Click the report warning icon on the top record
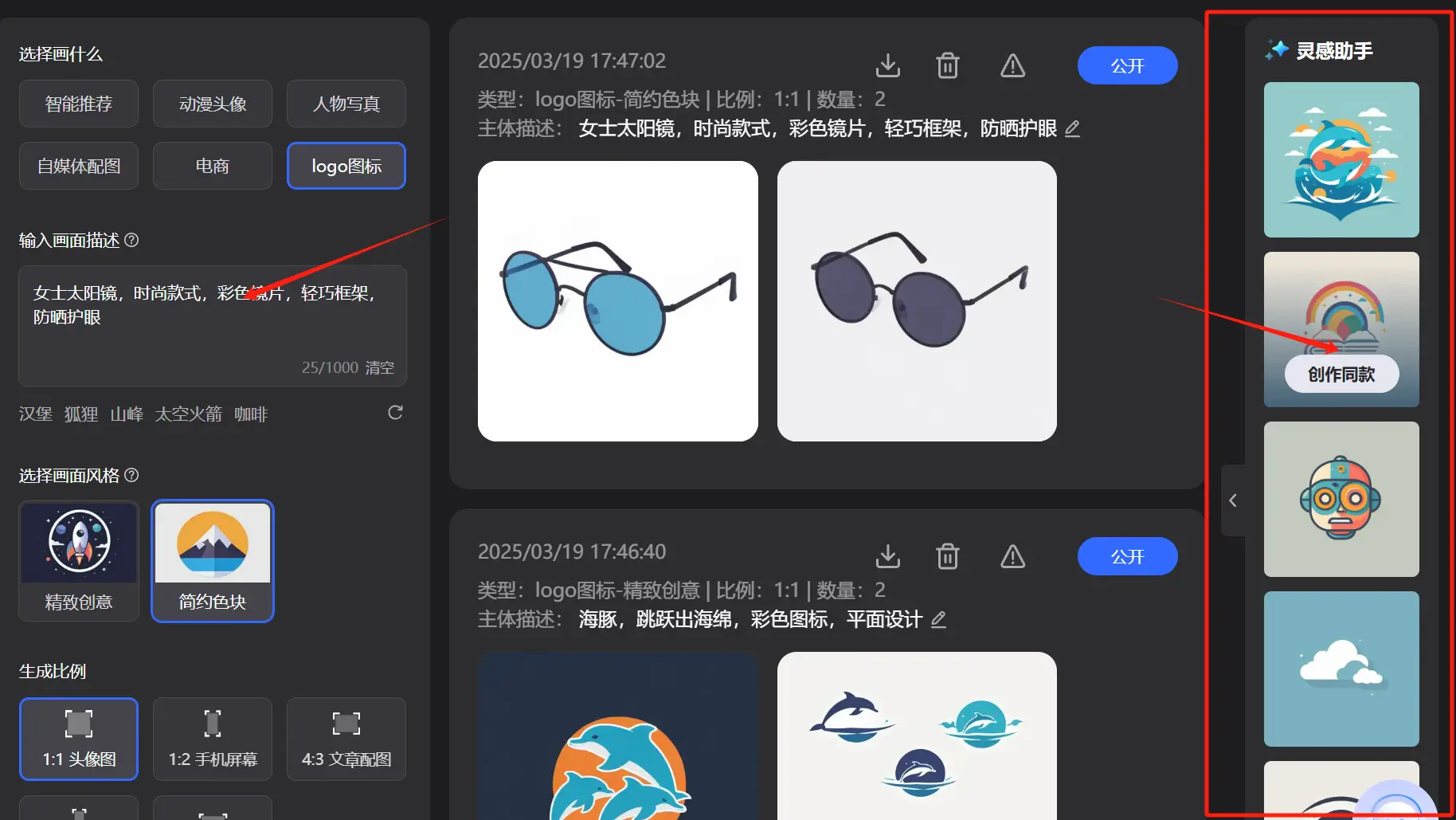Screen dimensions: 1456x820 1012,65
